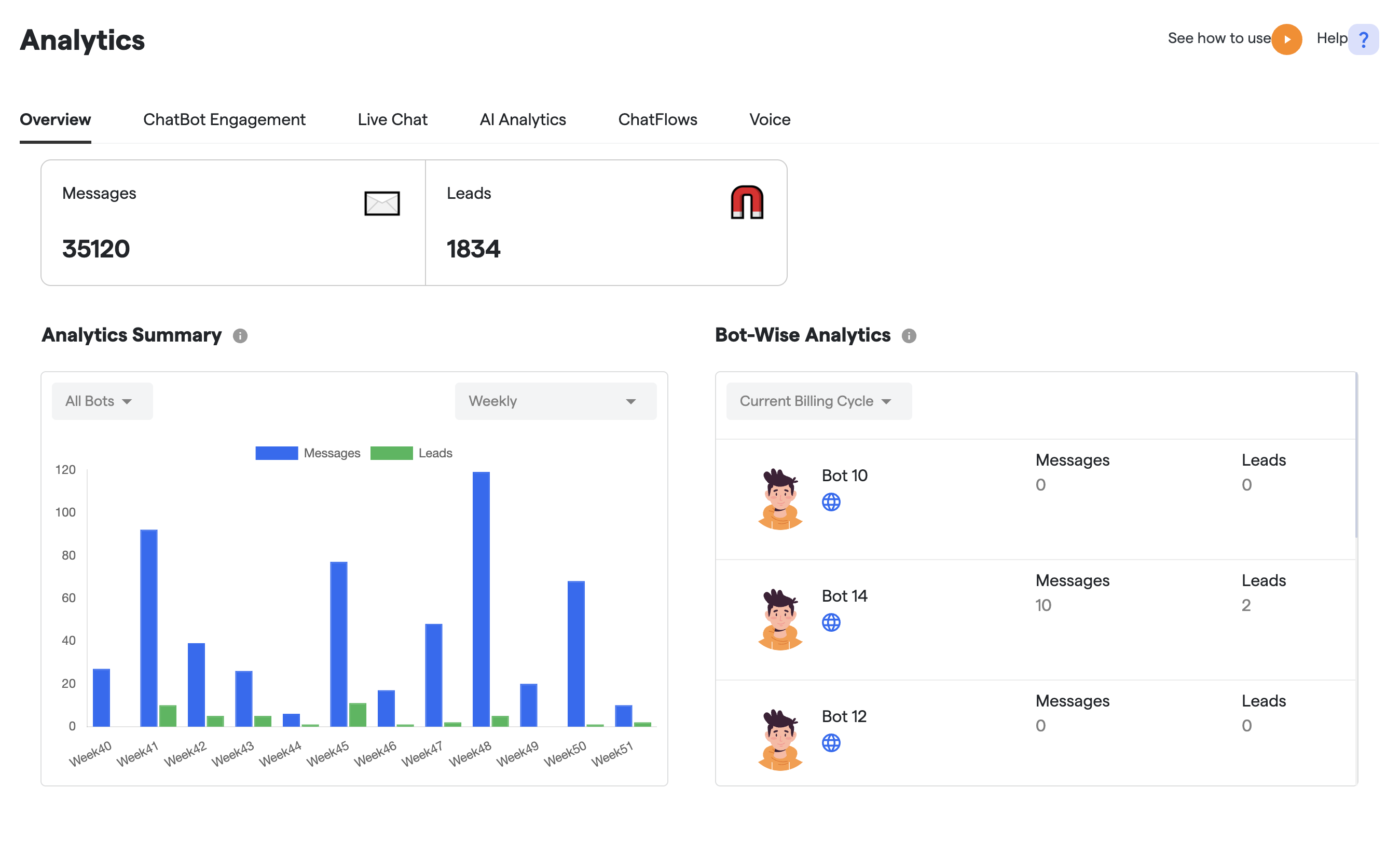Switch to the ChatBot Engagement tab

224,120
